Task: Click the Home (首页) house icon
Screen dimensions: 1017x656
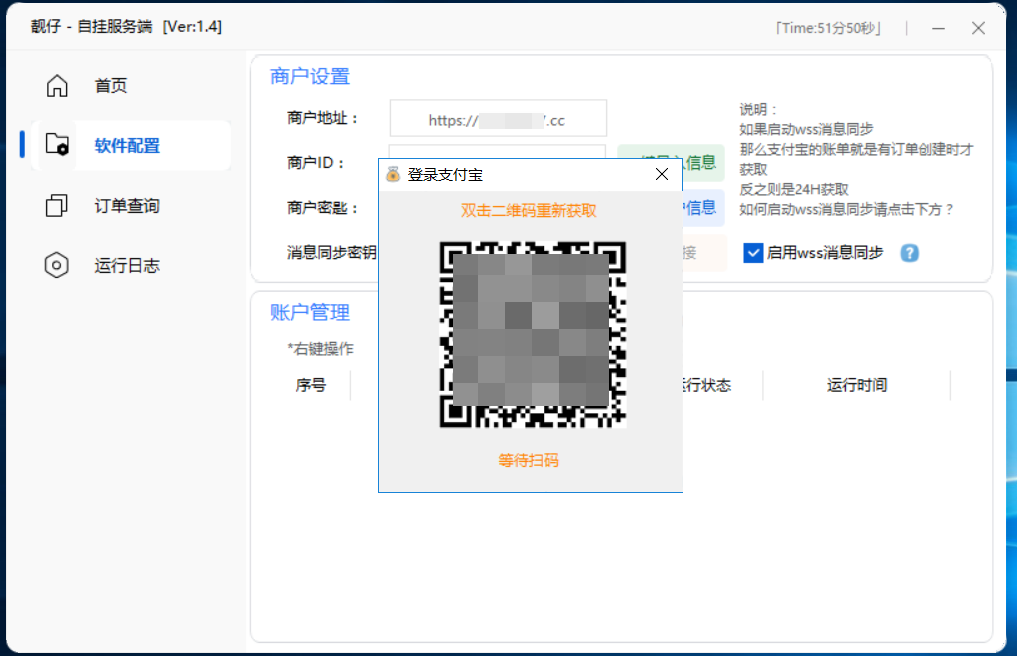Action: [57, 86]
